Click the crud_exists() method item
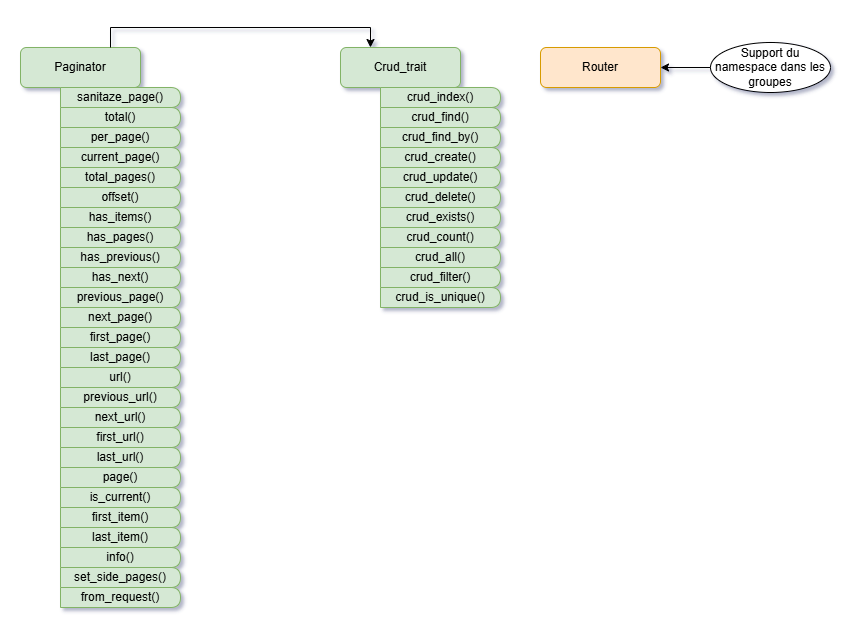This screenshot has width=857, height=634. 440,217
